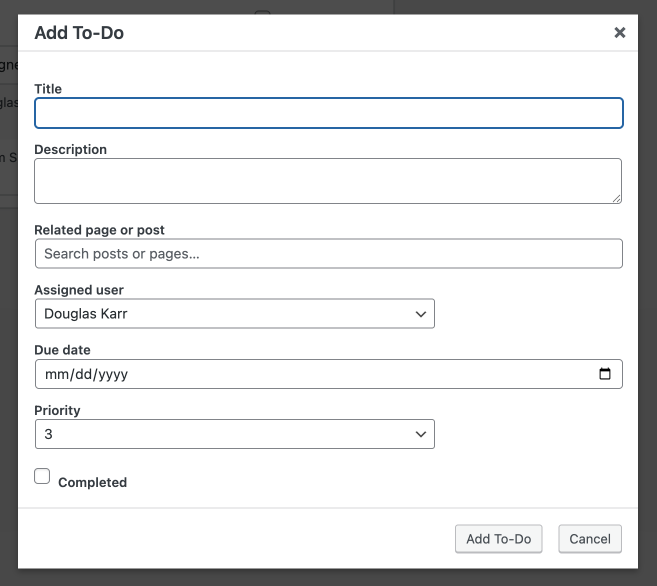
Task: Click the Assigned user field label
Action: [x=79, y=290]
